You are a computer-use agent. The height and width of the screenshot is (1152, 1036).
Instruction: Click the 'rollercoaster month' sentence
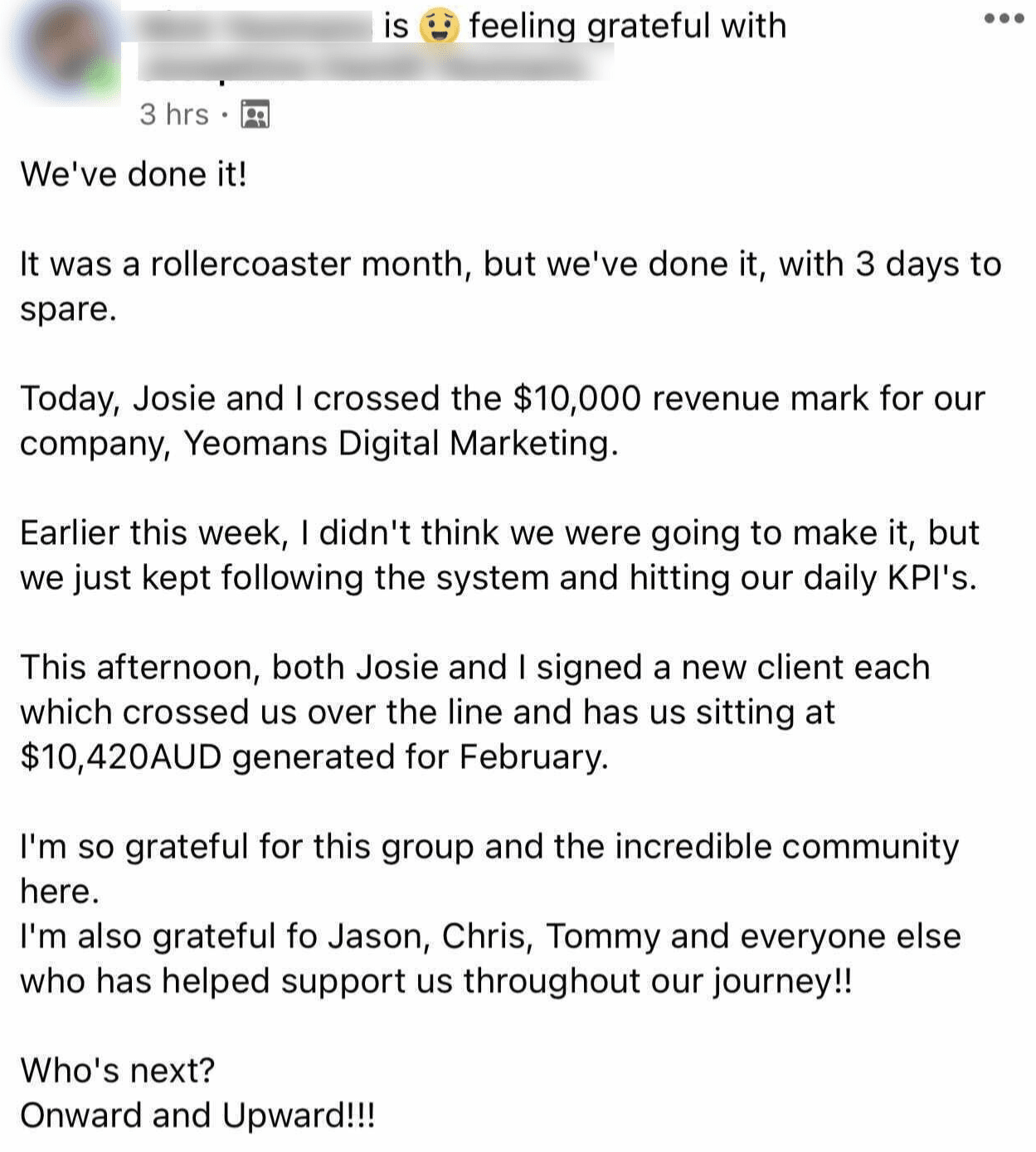pyautogui.click(x=511, y=286)
